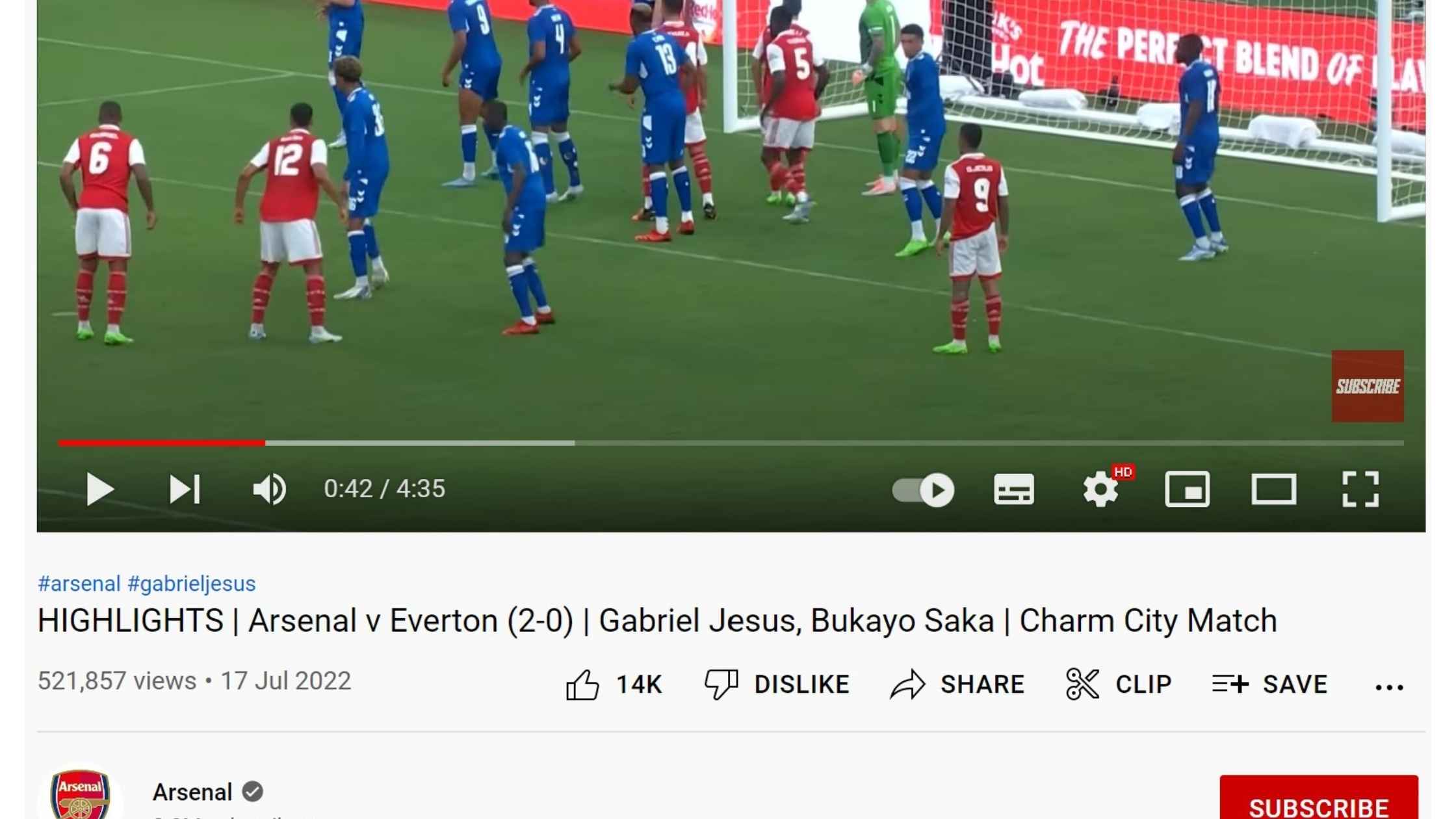Open the #arsenal hashtag link
The height and width of the screenshot is (819, 1456).
point(79,584)
